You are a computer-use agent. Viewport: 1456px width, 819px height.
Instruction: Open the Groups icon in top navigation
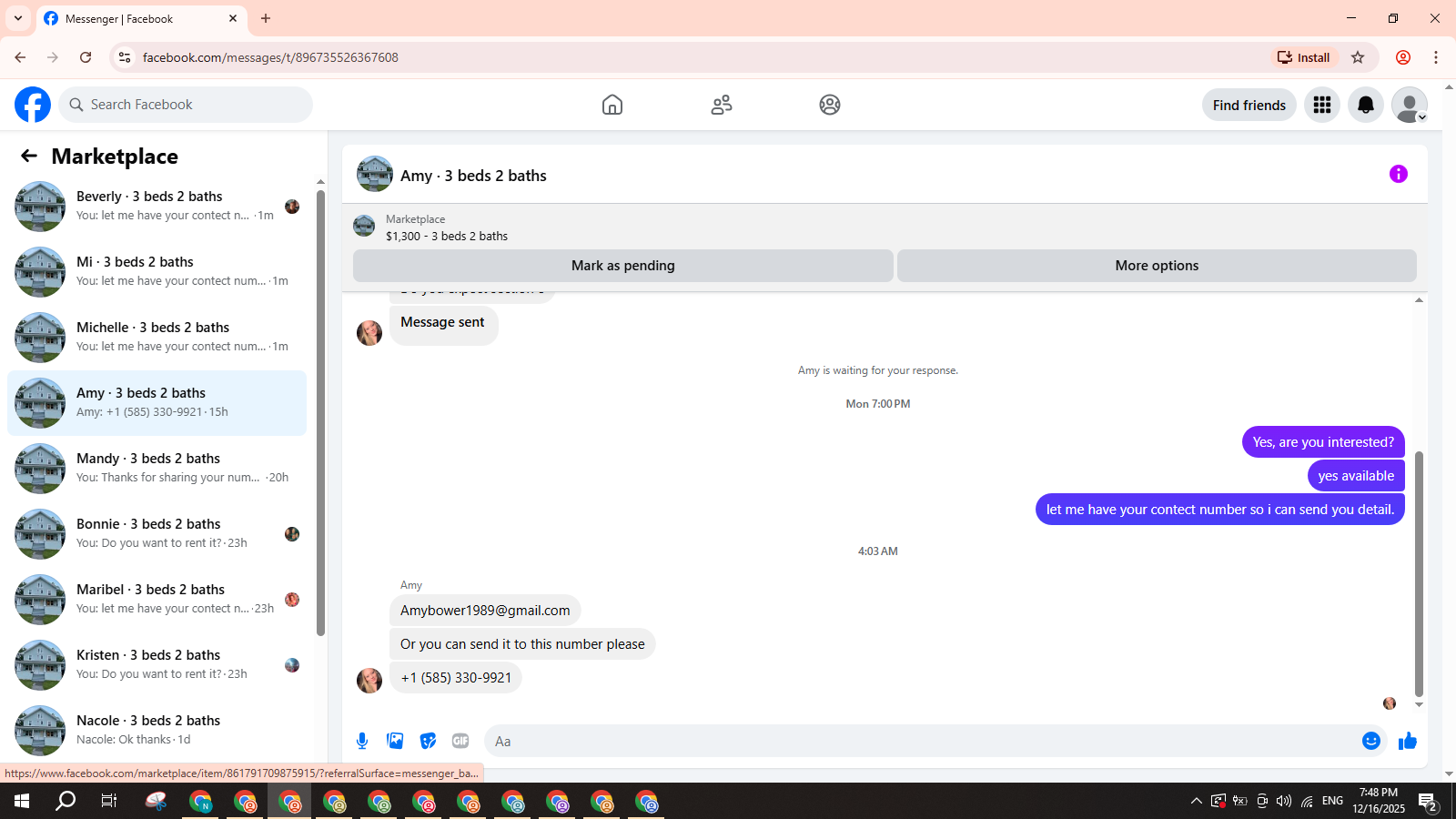coord(830,105)
